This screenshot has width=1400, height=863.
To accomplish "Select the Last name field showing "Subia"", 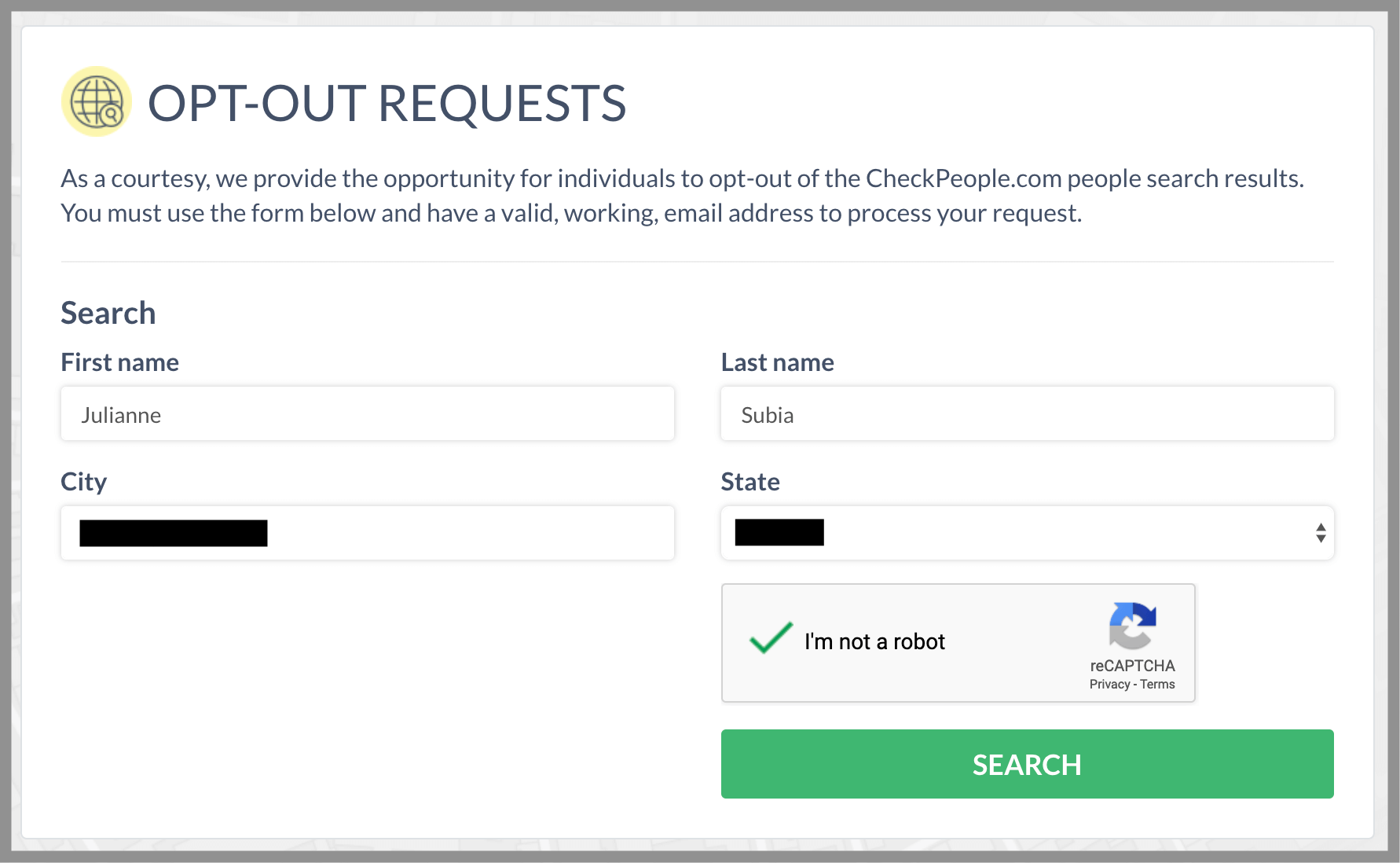I will [1026, 413].
